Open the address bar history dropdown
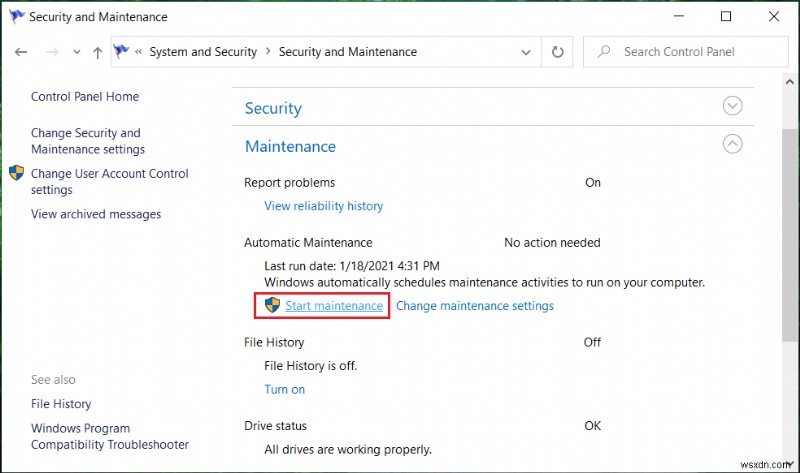The height and width of the screenshot is (473, 800). 526,52
